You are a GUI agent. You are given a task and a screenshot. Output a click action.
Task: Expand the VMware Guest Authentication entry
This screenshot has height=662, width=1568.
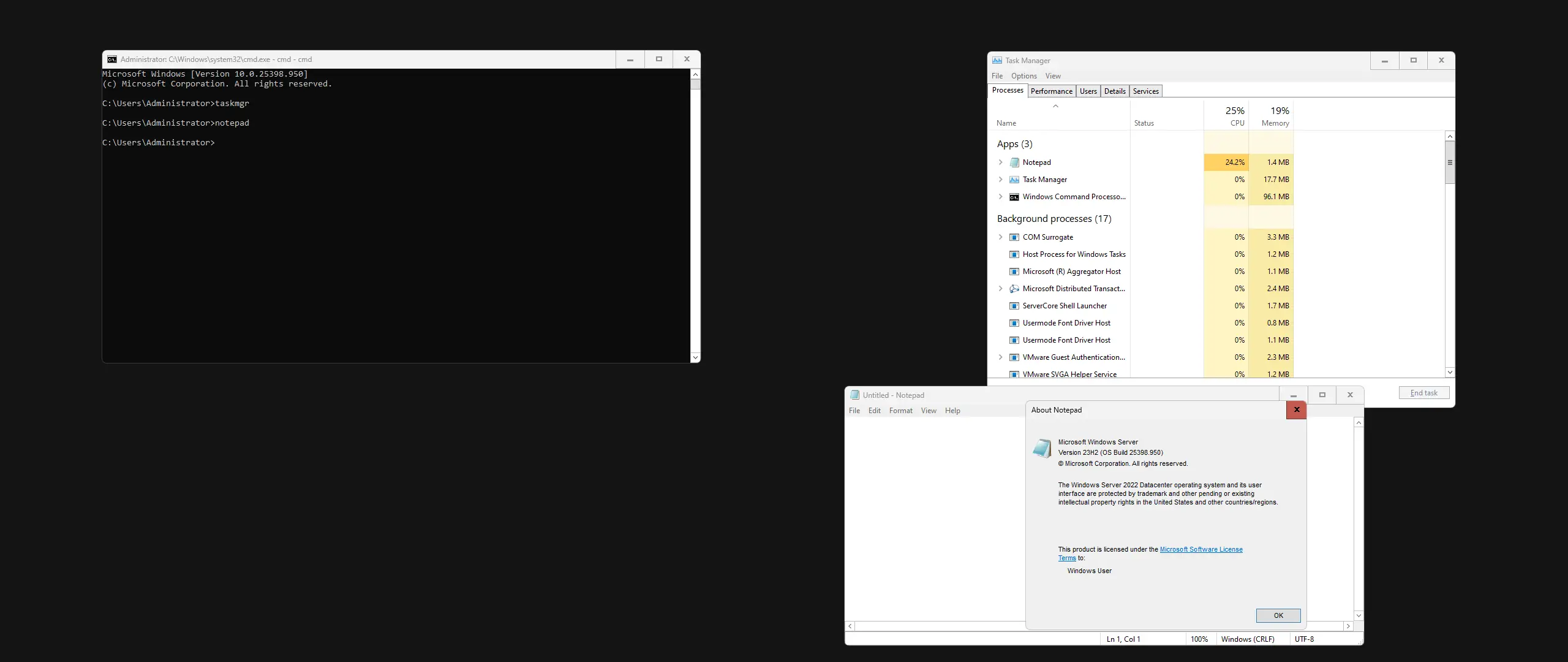point(1001,357)
